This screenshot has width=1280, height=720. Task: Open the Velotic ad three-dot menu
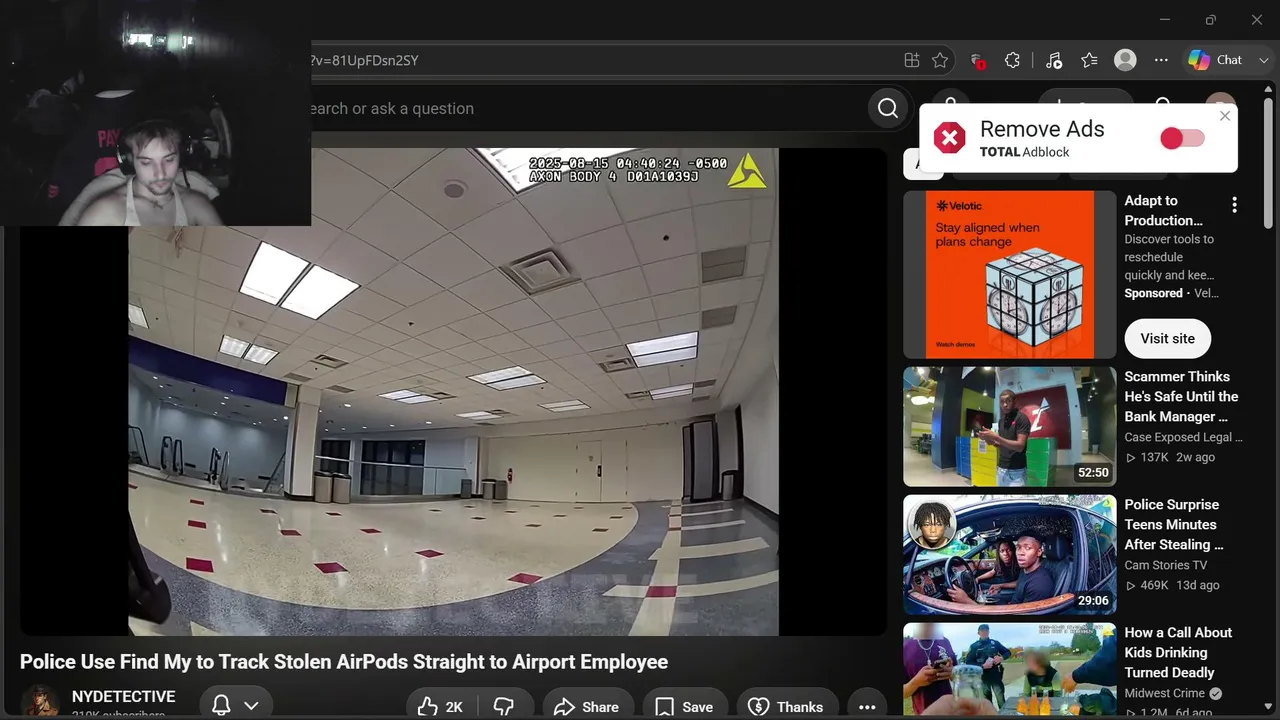click(x=1234, y=205)
